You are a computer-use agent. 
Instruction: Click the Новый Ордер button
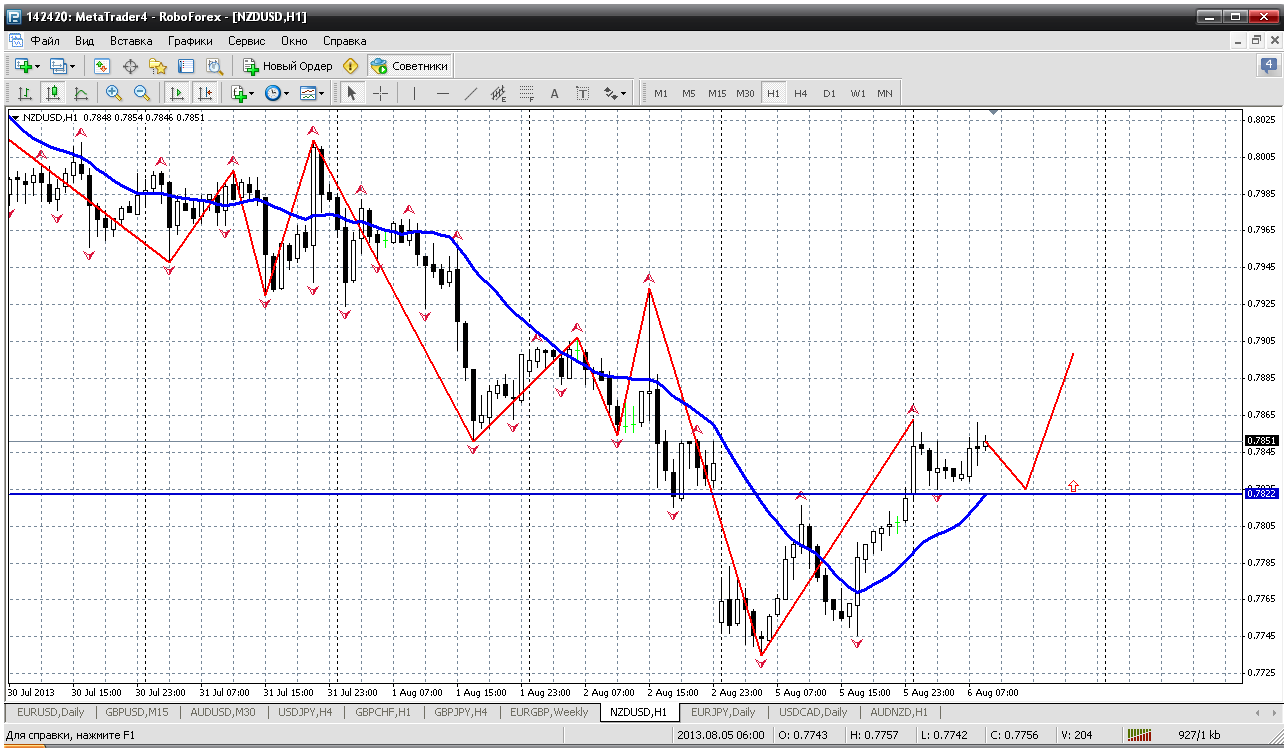coord(287,66)
